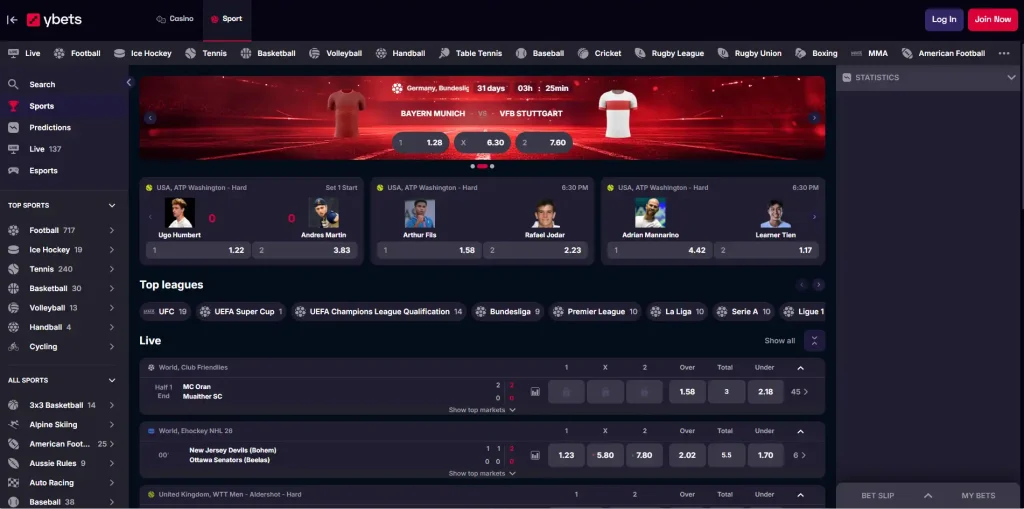The image size is (1024, 509).
Task: Open the Aussie Rules sidebar icon
Action: (x=13, y=463)
